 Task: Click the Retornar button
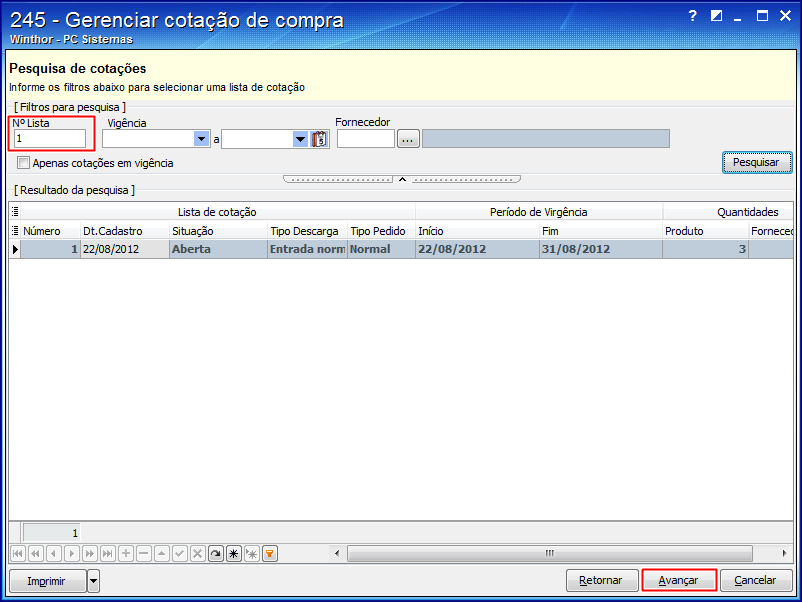(602, 581)
